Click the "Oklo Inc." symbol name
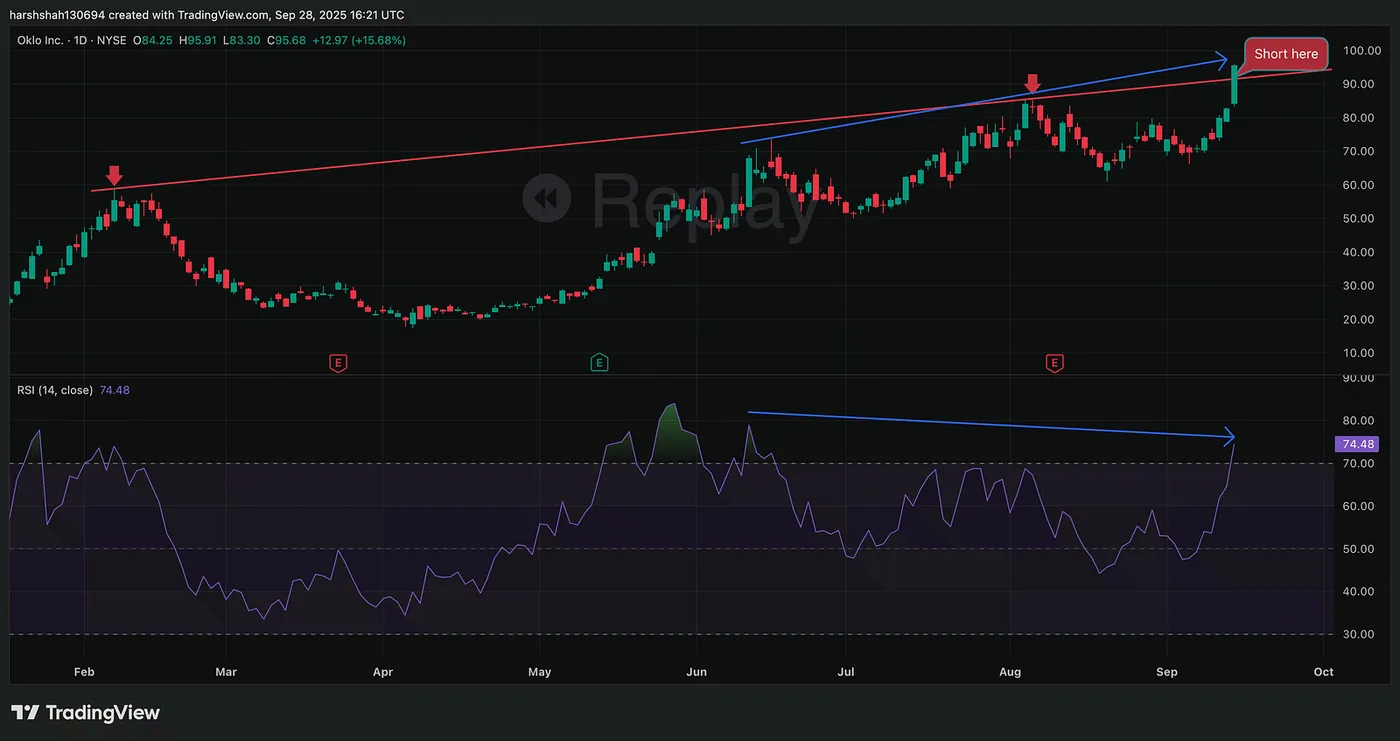1400x741 pixels. tap(41, 40)
